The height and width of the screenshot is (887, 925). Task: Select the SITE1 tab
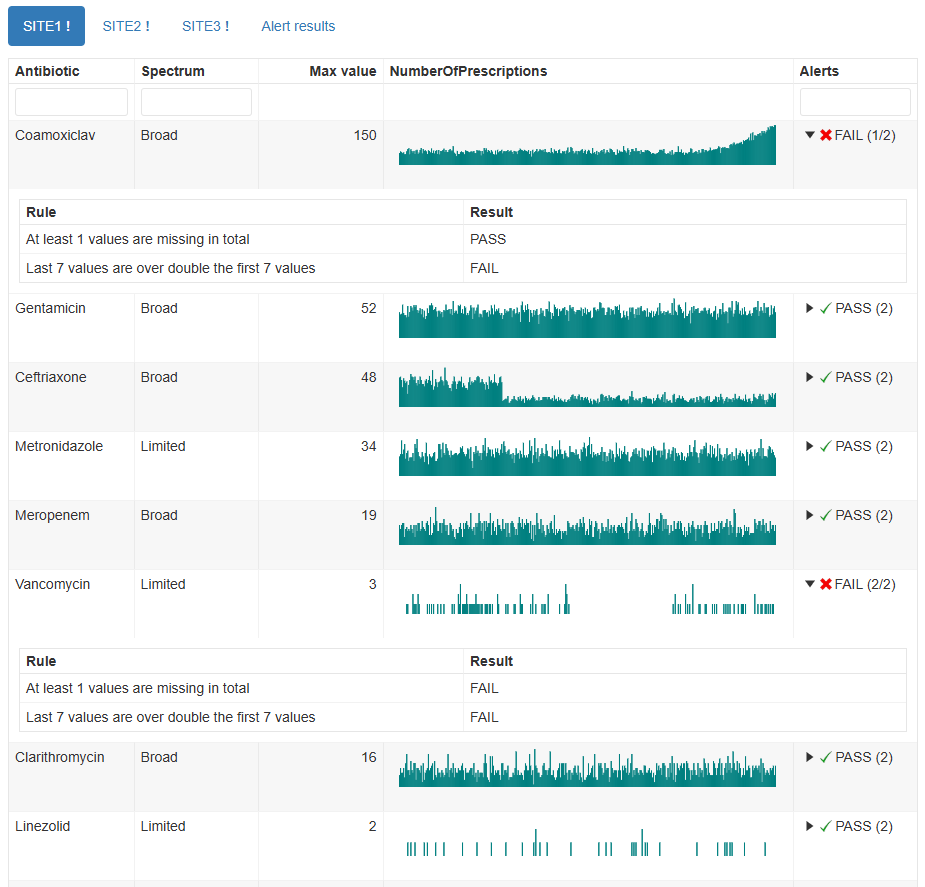point(46,26)
